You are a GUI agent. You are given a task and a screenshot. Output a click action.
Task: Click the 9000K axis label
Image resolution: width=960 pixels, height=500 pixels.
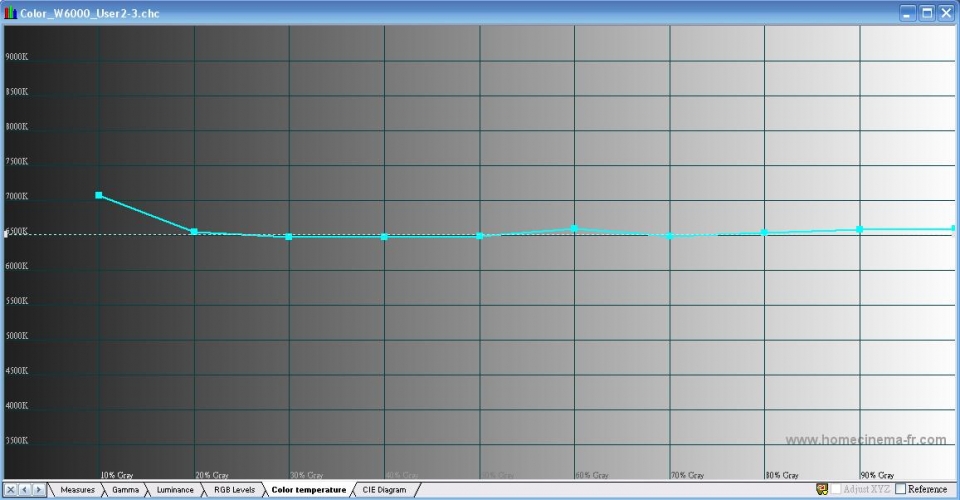pyautogui.click(x=17, y=57)
